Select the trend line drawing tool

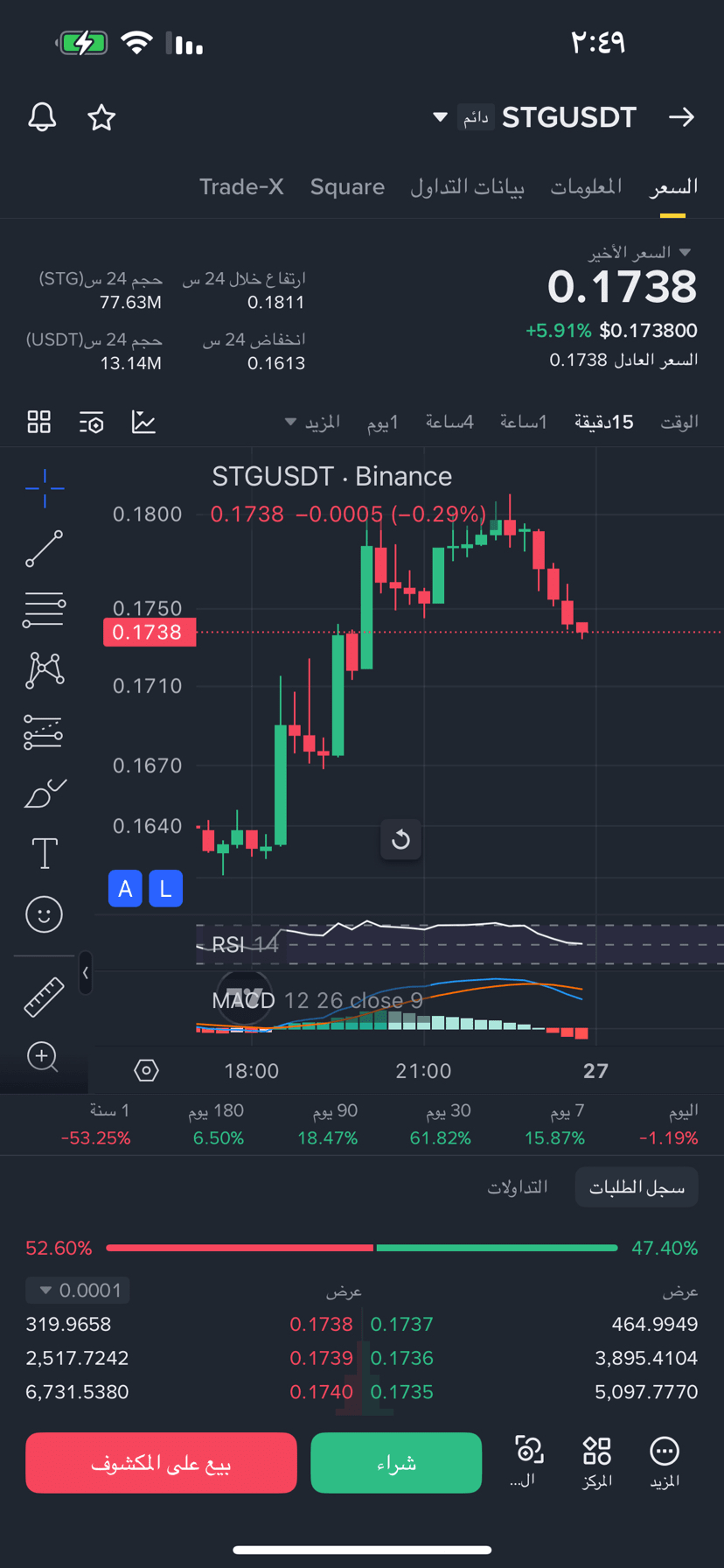coord(45,549)
